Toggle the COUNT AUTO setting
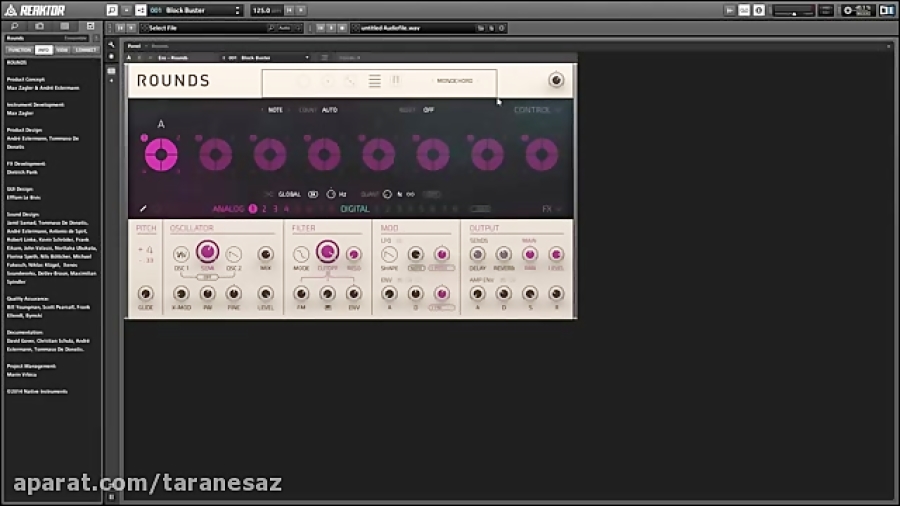 [x=329, y=110]
